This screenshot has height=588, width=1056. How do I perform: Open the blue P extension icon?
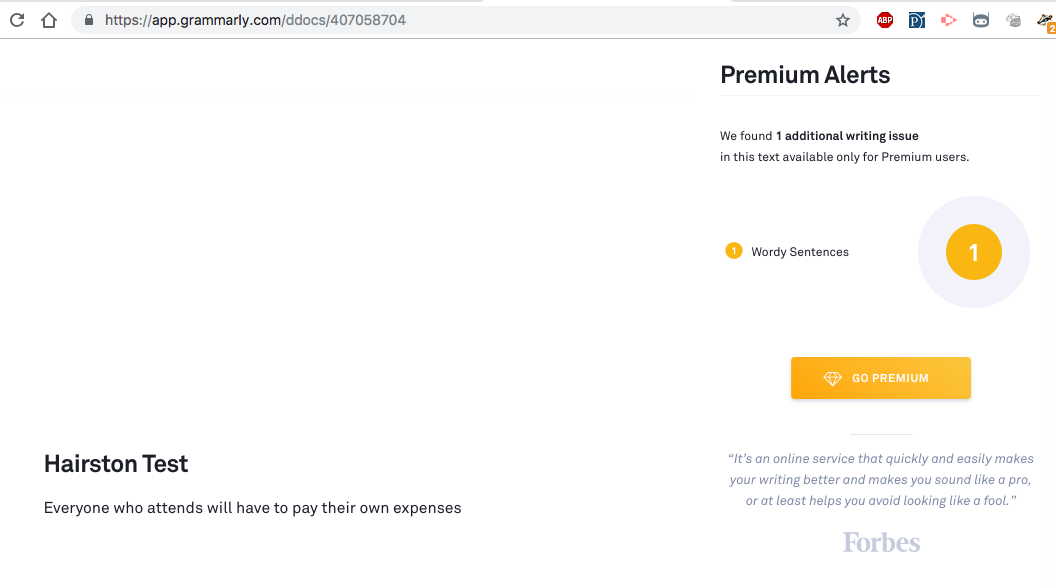916,20
